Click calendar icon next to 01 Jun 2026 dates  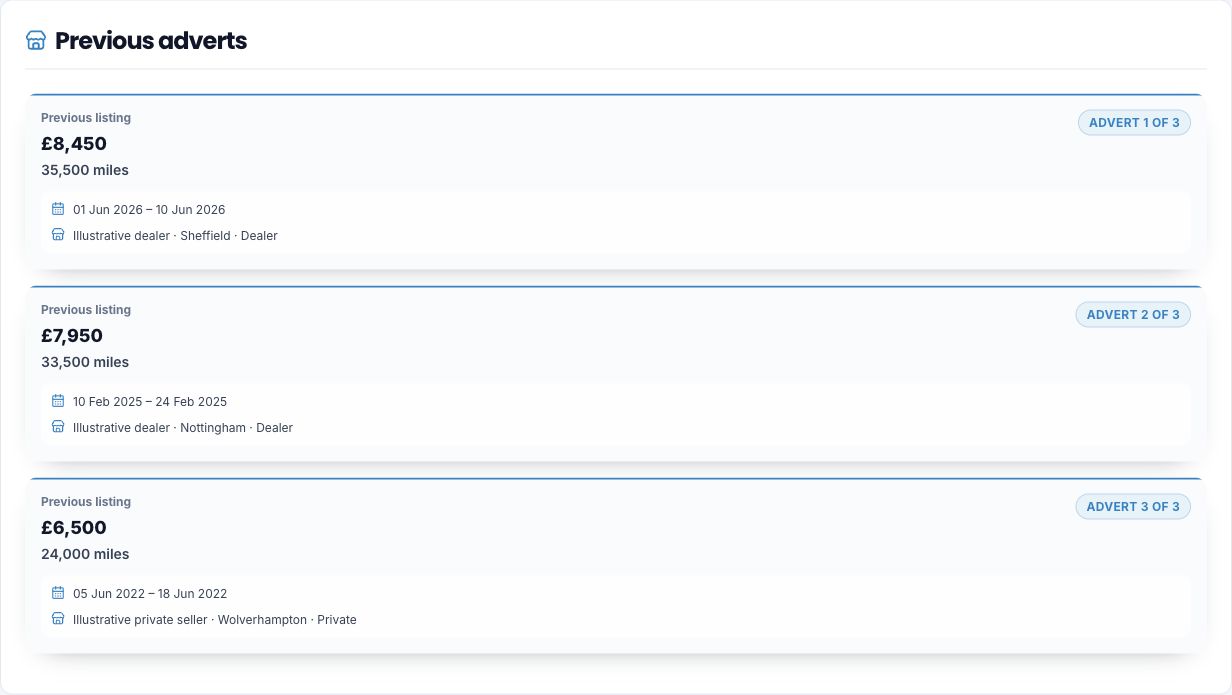pyautogui.click(x=58, y=209)
